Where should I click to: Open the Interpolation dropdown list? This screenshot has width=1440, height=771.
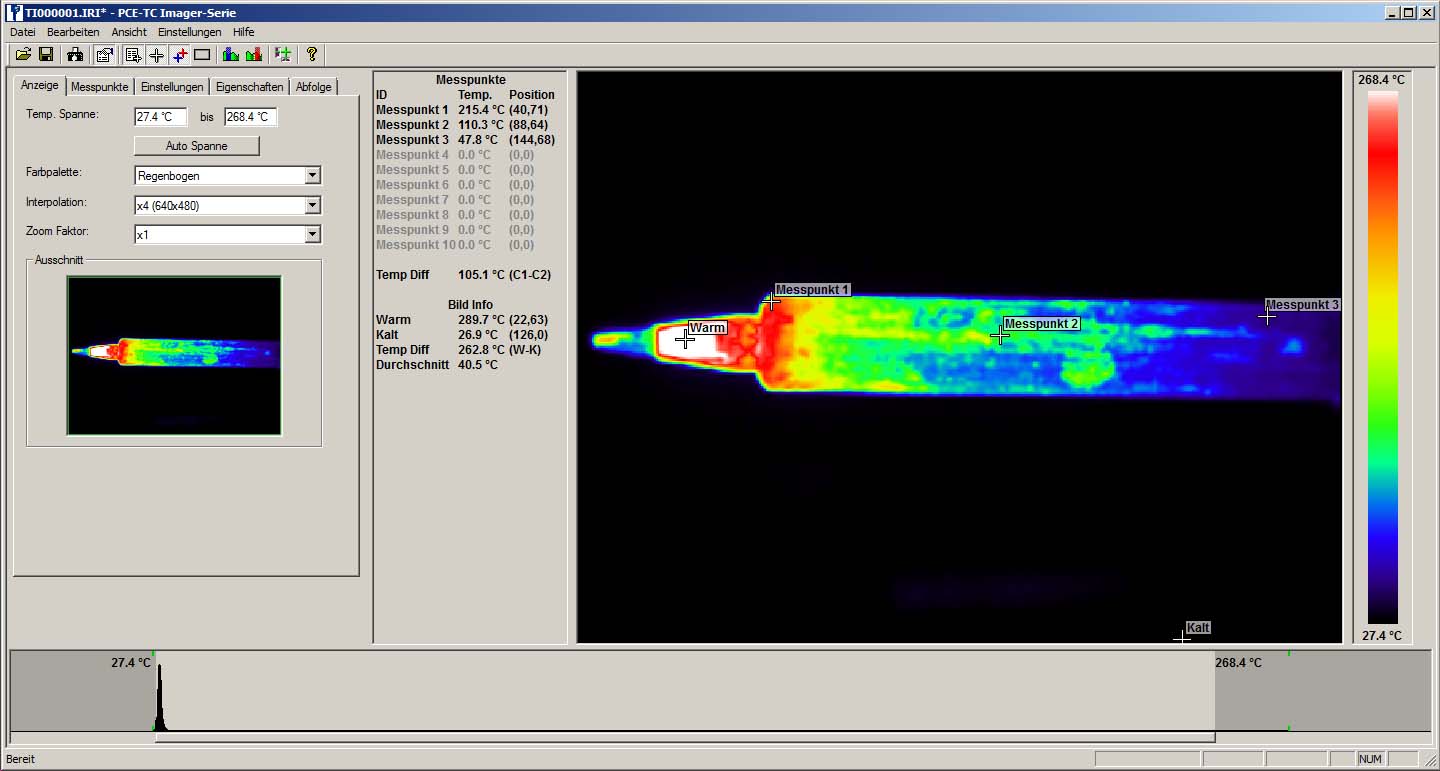pos(312,205)
